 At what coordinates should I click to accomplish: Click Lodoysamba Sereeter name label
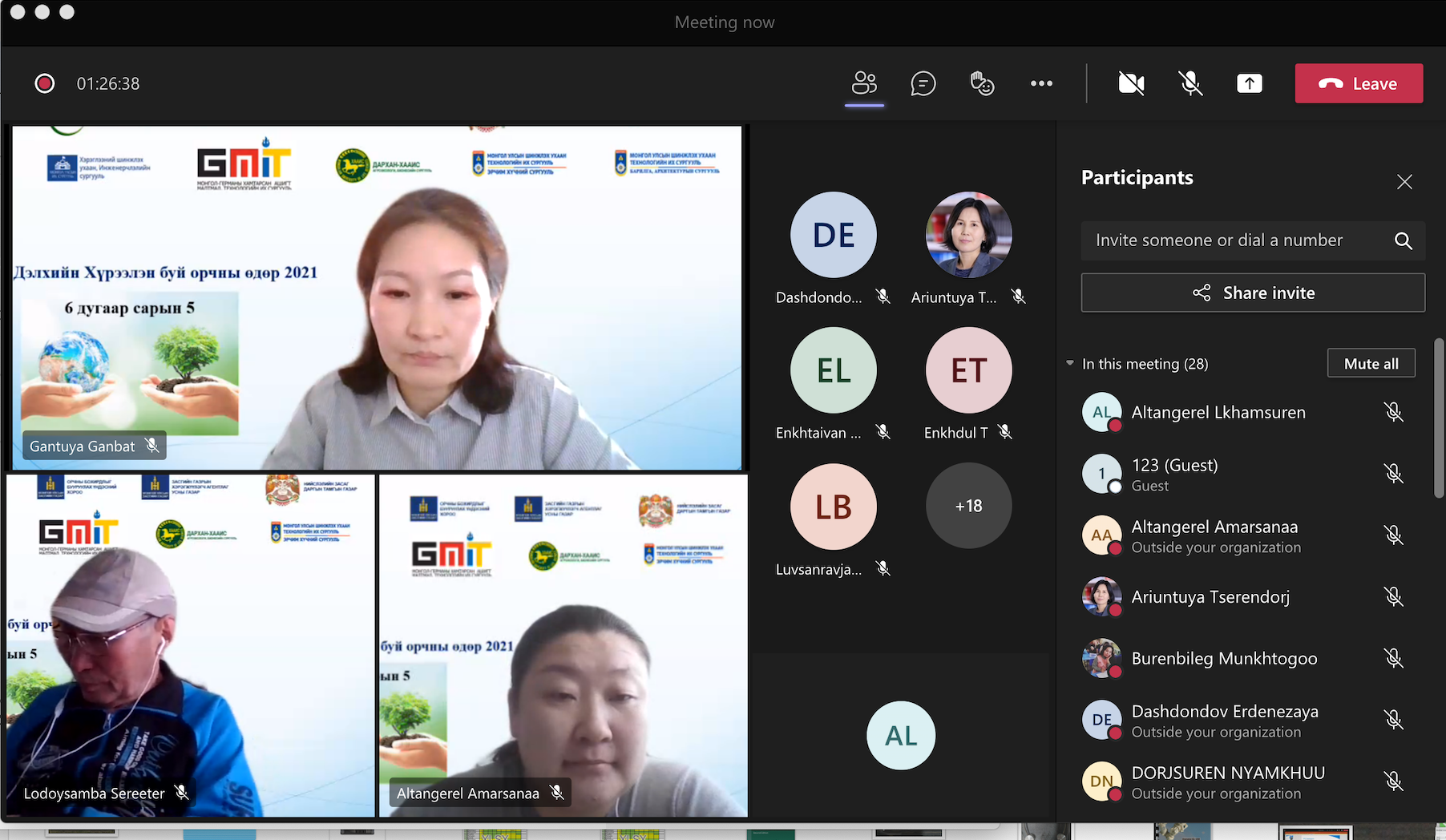tap(94, 794)
